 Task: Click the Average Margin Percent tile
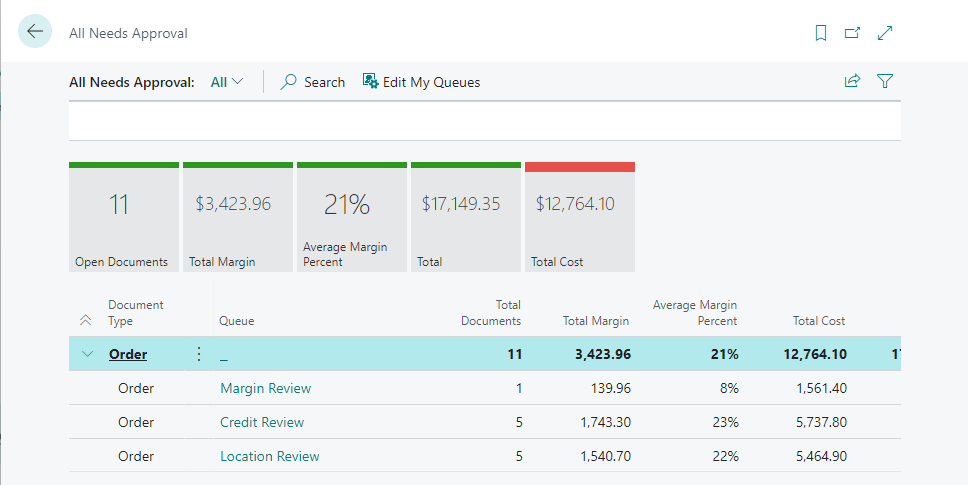[x=351, y=217]
